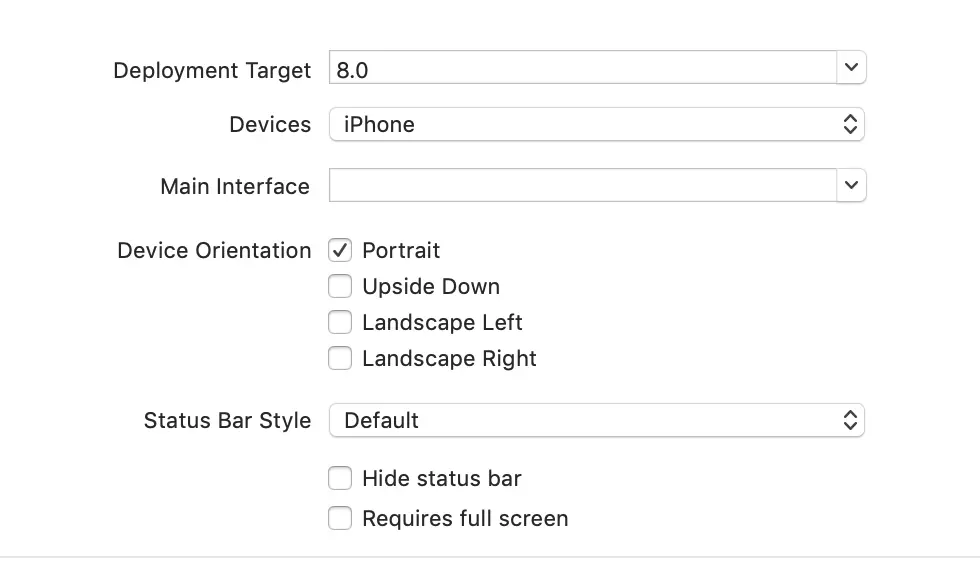Click the Deployment Target label
Image resolution: width=980 pixels, height=574 pixels.
(x=212, y=71)
